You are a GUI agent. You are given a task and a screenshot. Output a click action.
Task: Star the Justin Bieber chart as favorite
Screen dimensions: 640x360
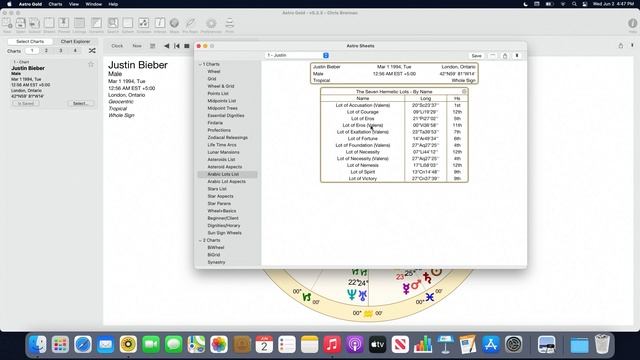pos(91,64)
